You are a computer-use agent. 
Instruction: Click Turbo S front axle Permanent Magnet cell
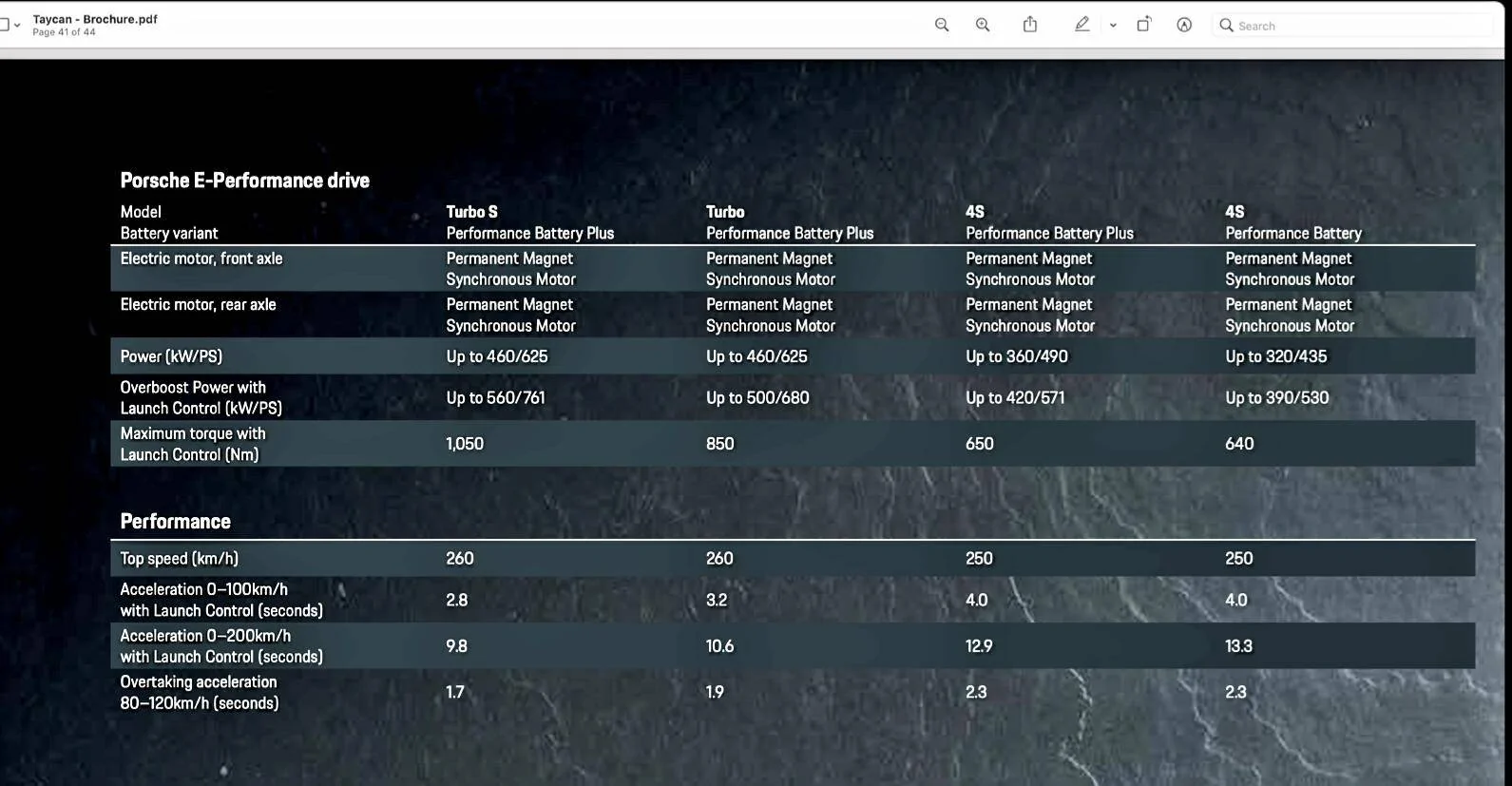pos(511,269)
